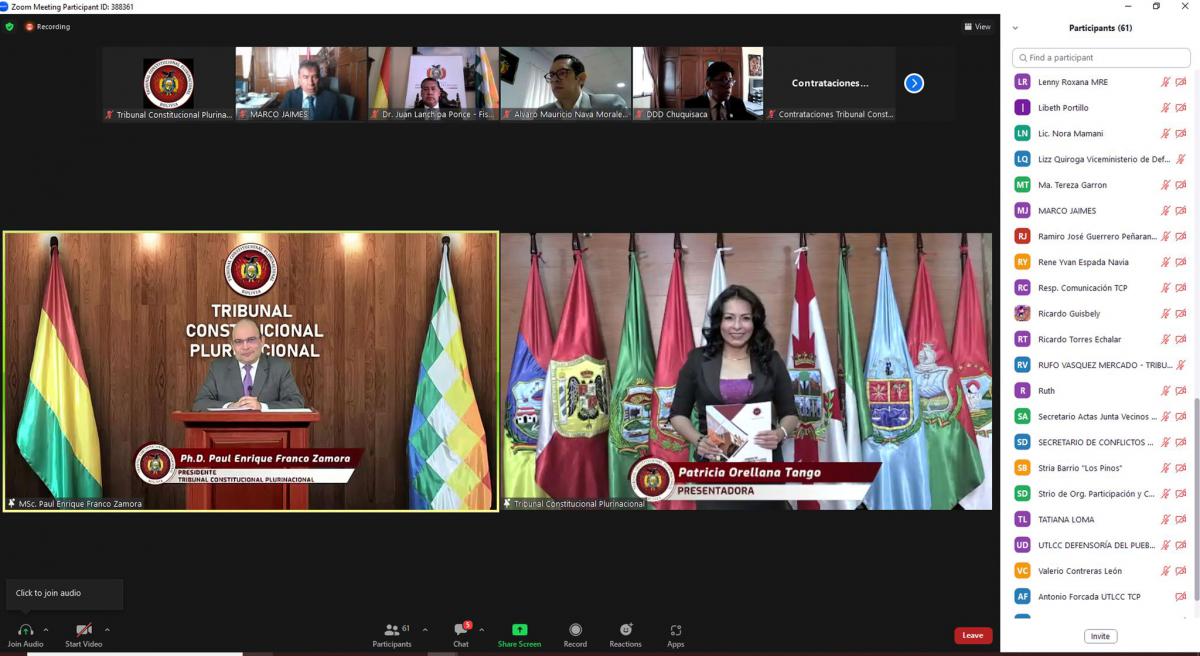The height and width of the screenshot is (656, 1200).
Task: Open the Apps panel
Action: [x=676, y=630]
